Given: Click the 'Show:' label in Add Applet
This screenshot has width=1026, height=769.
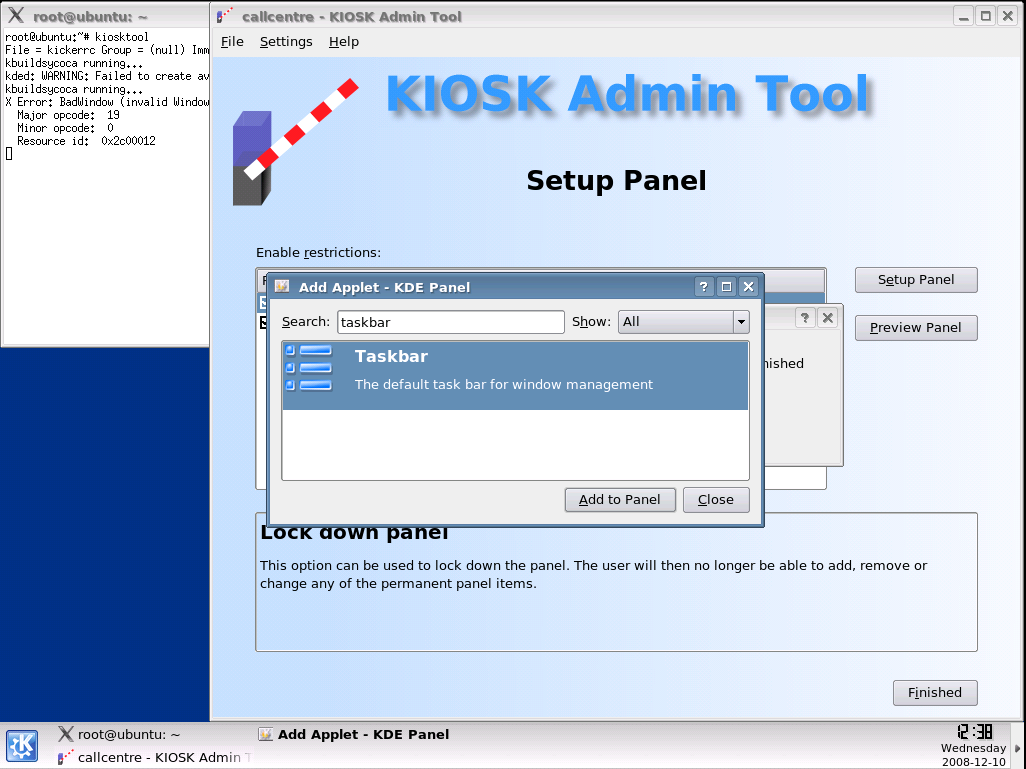Looking at the screenshot, I should [591, 322].
